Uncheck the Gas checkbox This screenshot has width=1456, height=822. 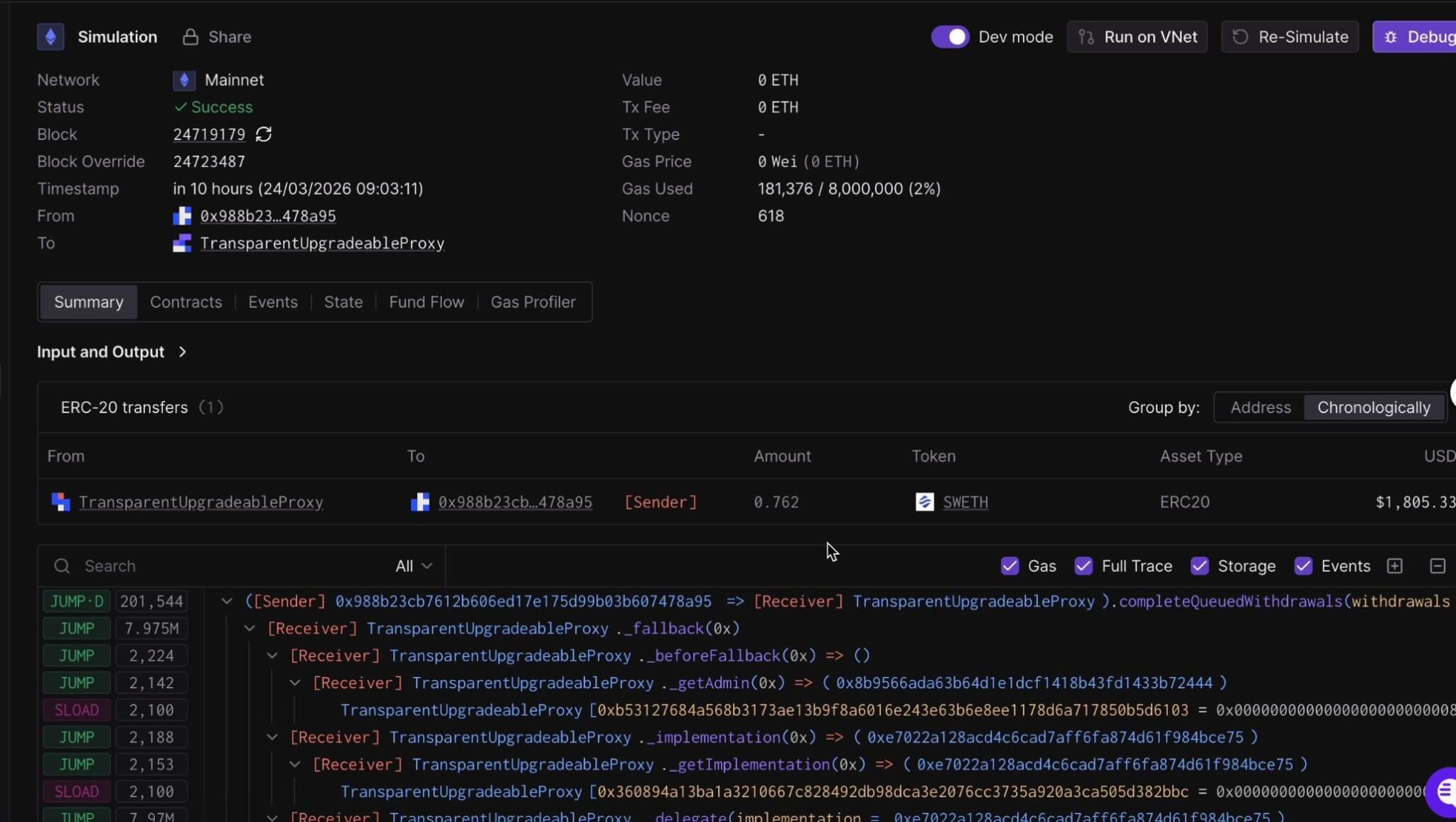(1010, 566)
